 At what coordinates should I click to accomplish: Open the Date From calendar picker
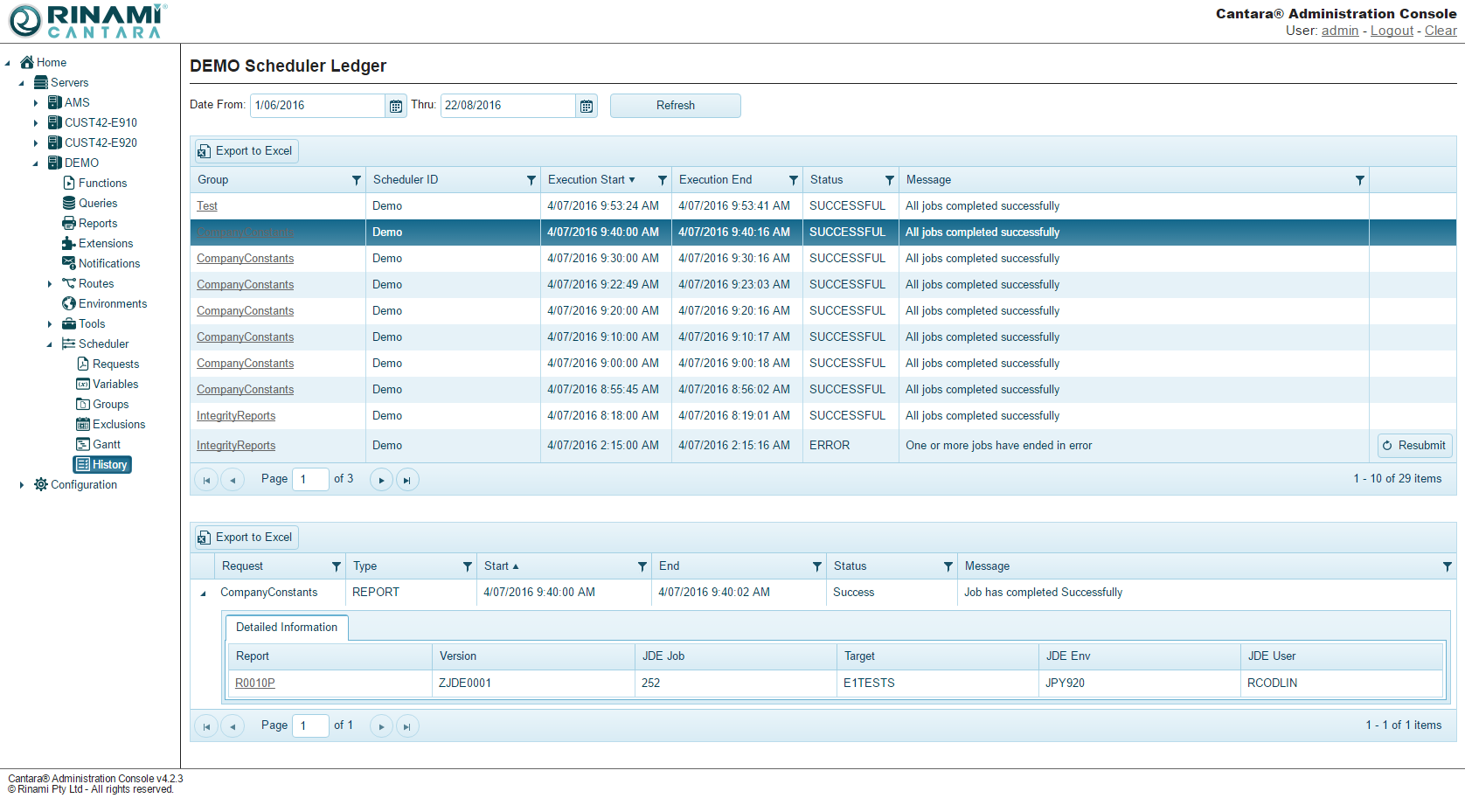click(396, 106)
